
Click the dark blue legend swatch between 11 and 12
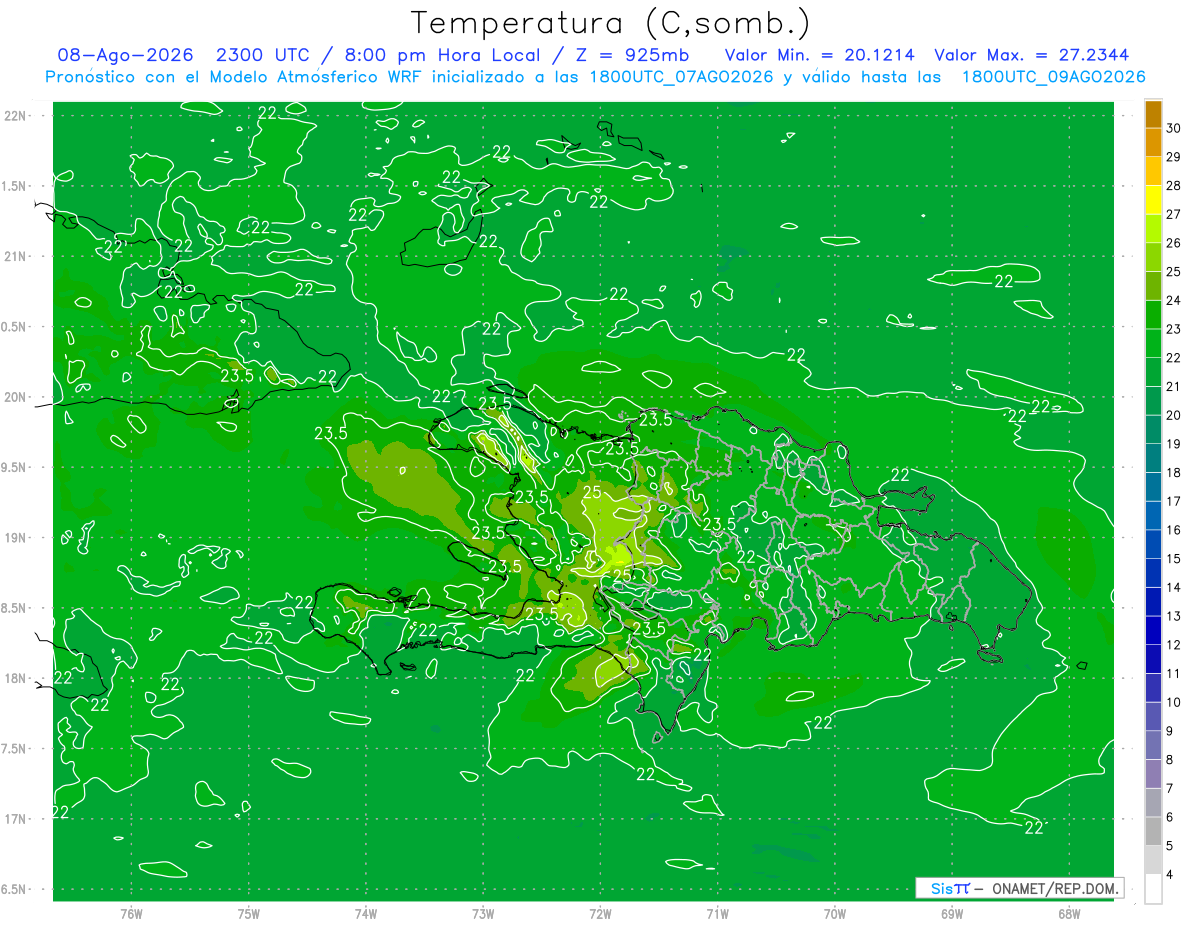tap(1153, 659)
